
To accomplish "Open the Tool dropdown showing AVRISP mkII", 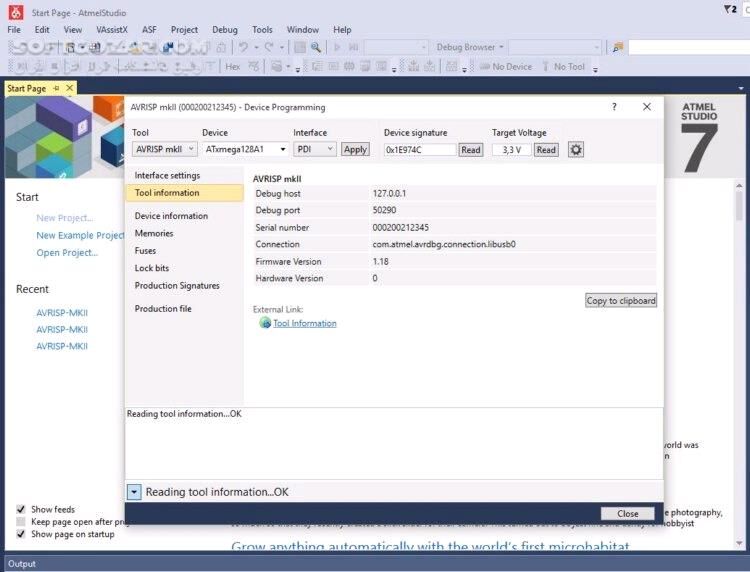I will (x=165, y=149).
